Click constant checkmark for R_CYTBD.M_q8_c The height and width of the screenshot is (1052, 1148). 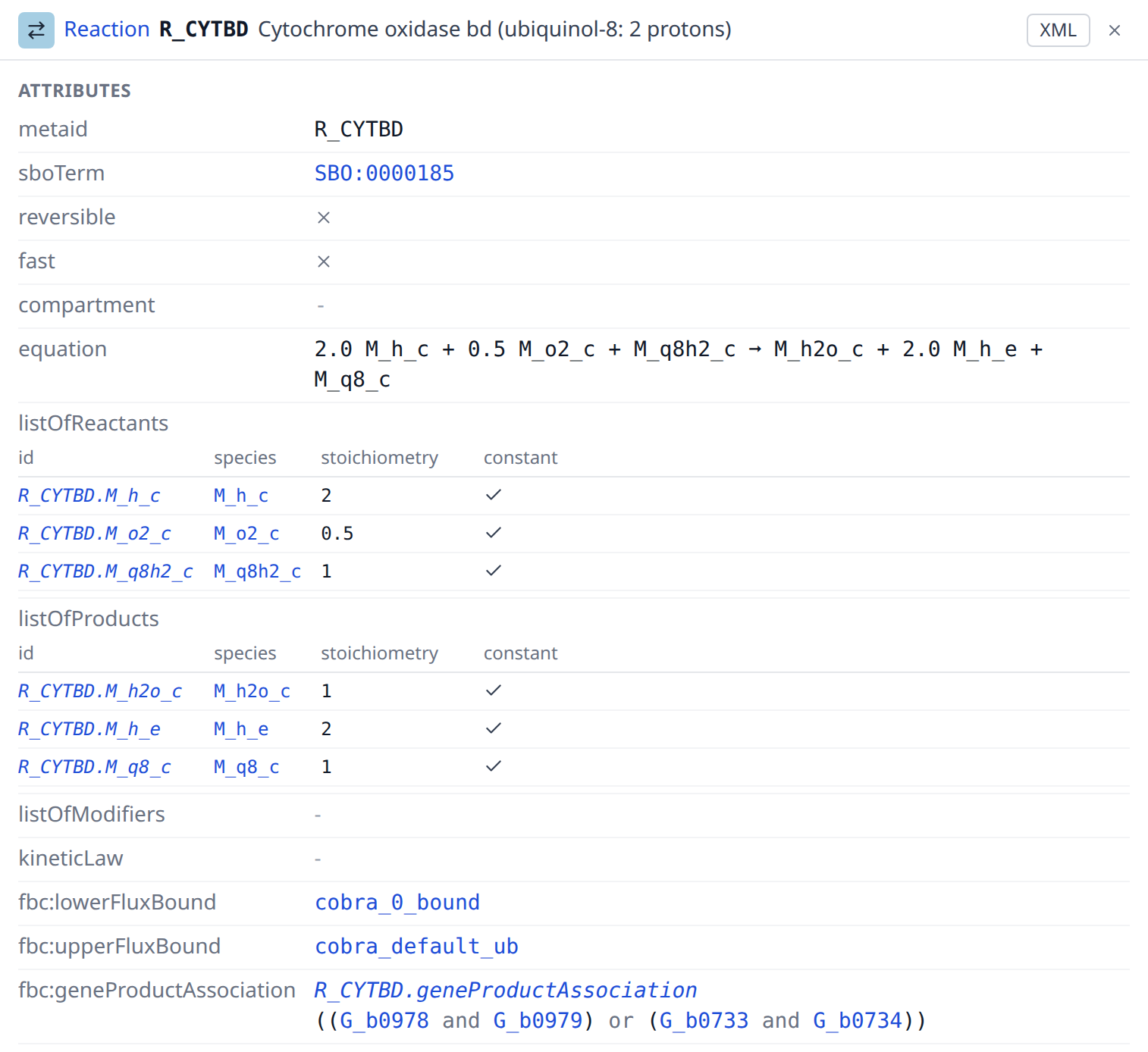click(x=494, y=766)
